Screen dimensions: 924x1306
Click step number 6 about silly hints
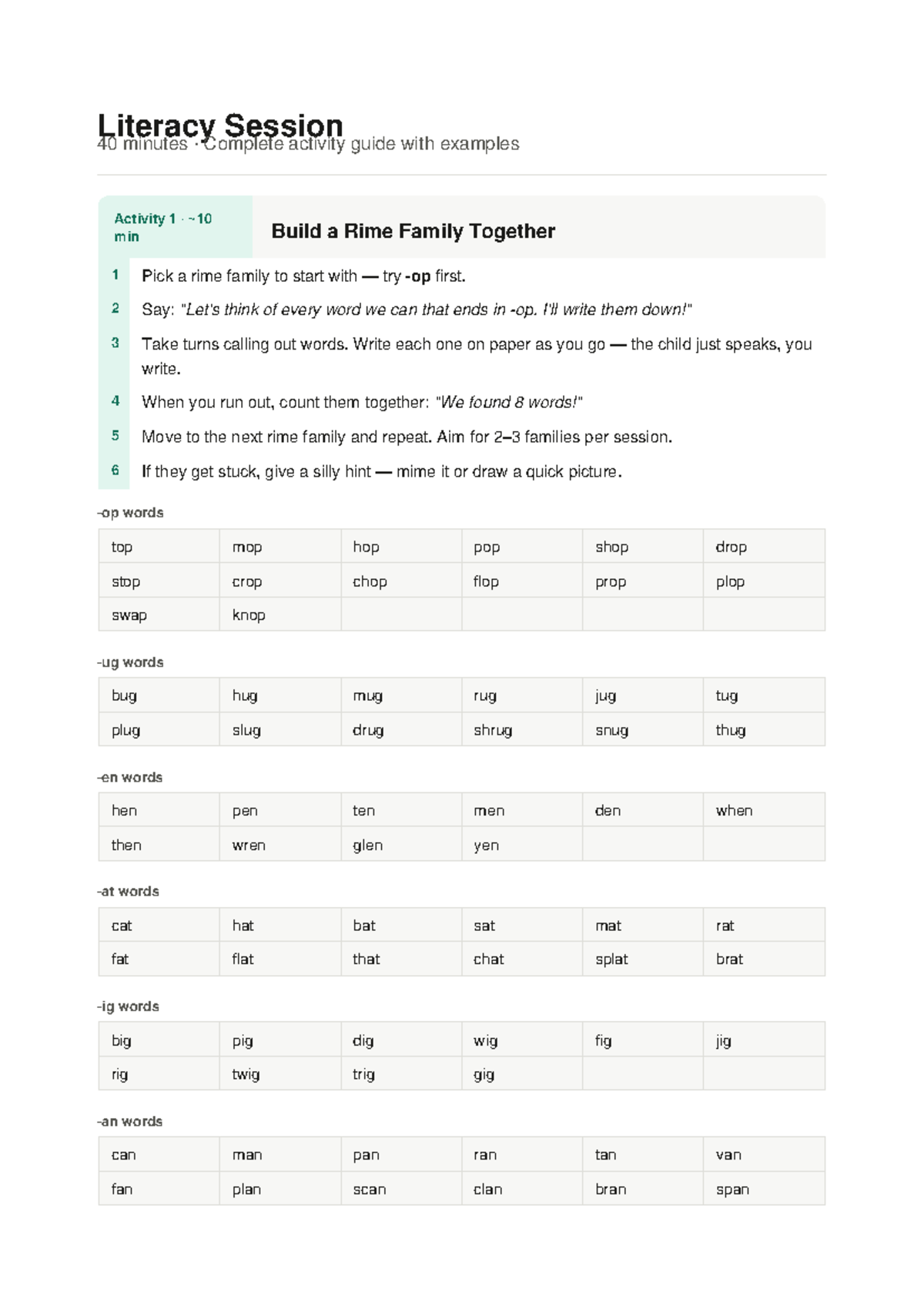pos(115,470)
